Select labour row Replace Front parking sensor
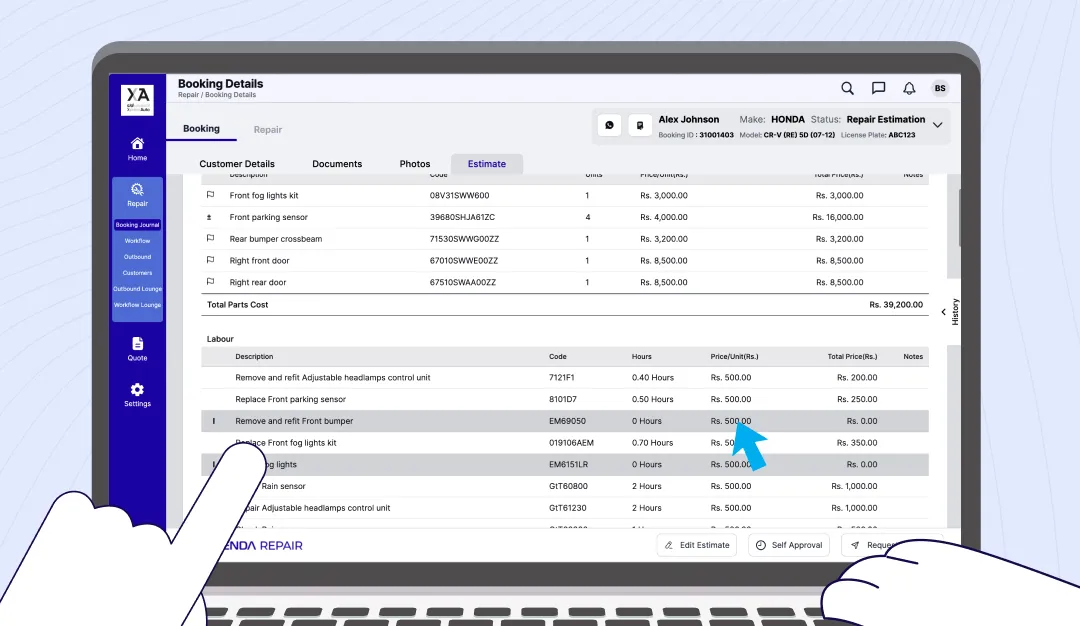This screenshot has height=626, width=1080. (565, 399)
